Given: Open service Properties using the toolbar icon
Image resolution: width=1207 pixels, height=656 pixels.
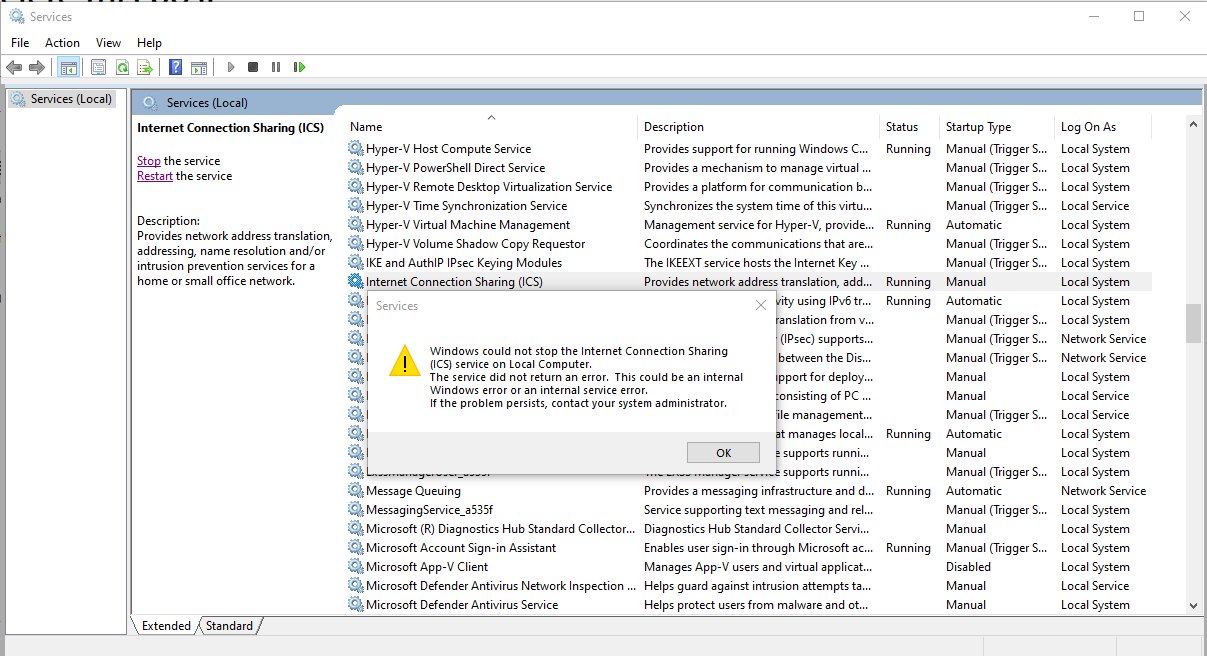Looking at the screenshot, I should (x=97, y=67).
